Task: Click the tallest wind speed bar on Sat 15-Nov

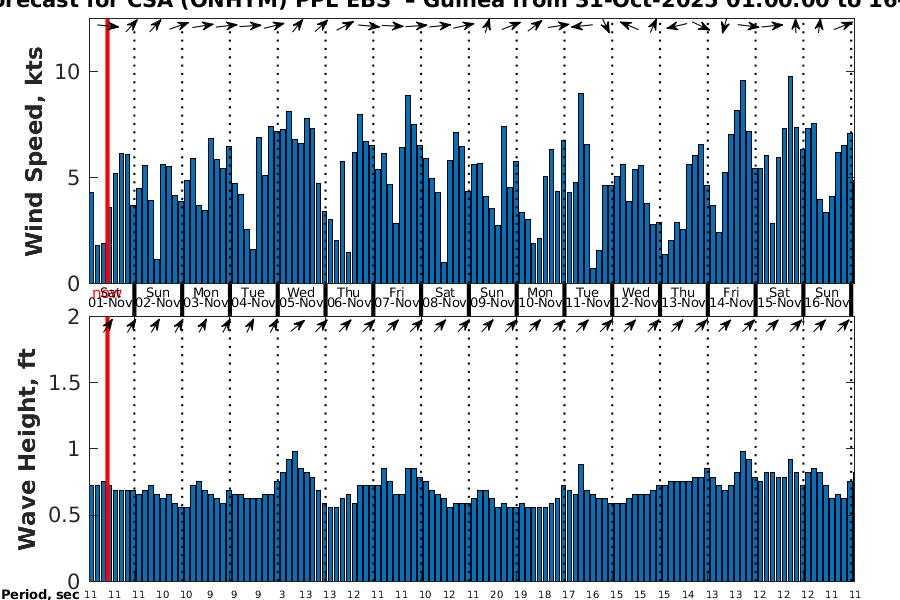Action: pyautogui.click(x=790, y=180)
